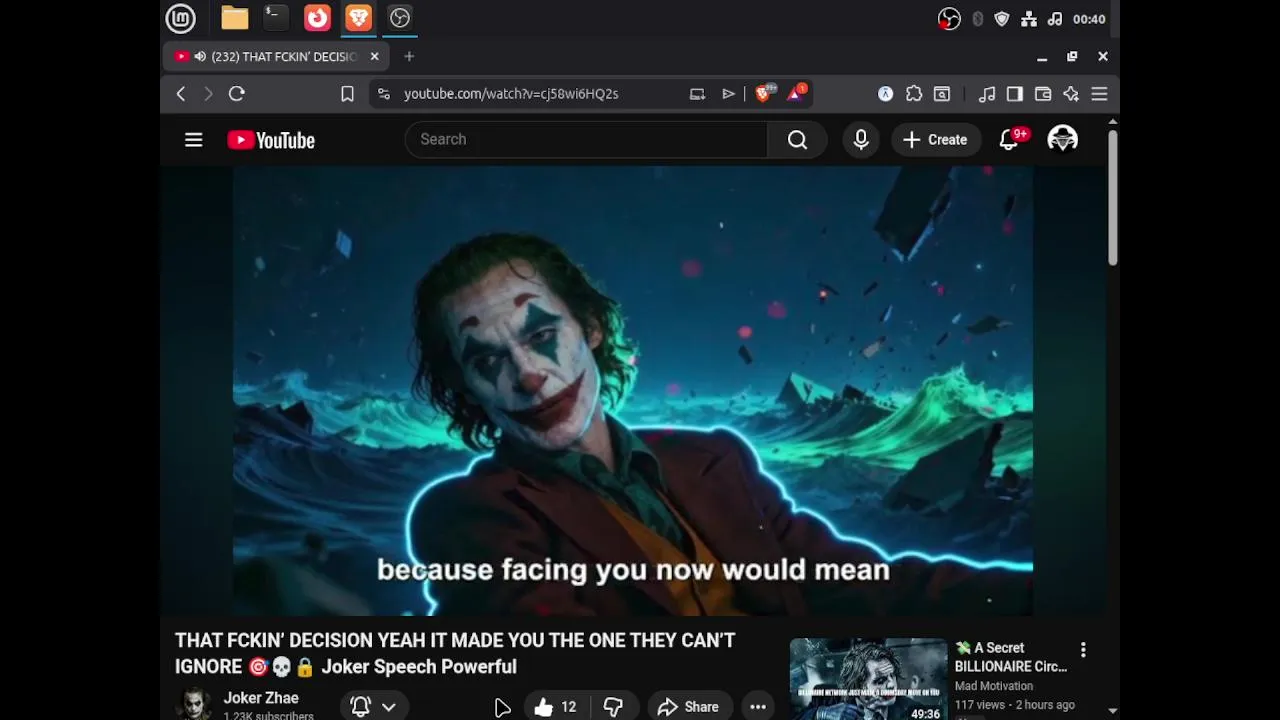This screenshot has width=1280, height=720.
Task: Go to the YouTube home logo
Action: click(x=271, y=140)
